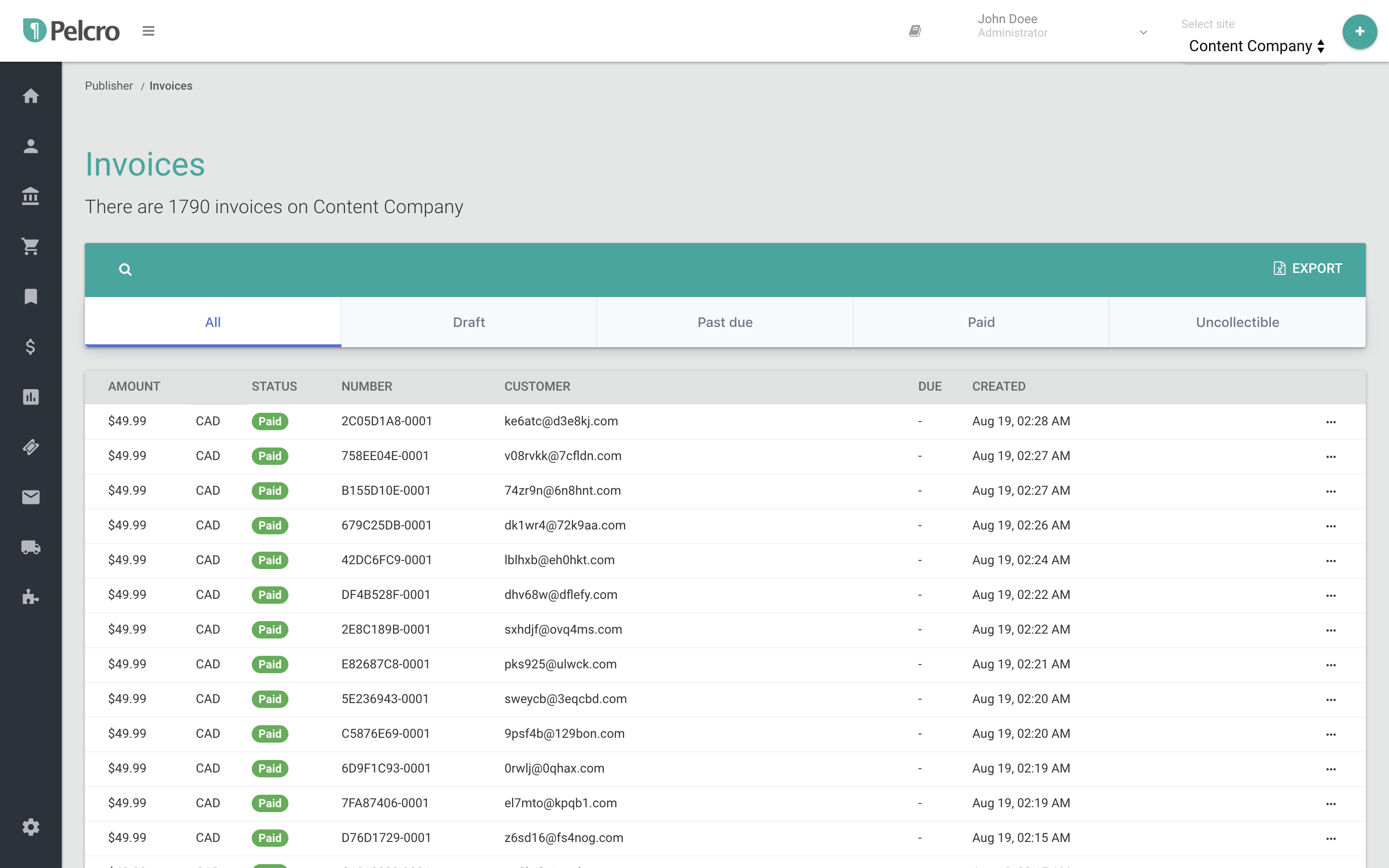The width and height of the screenshot is (1389, 868).
Task: Select invoice number E82687C8-0001
Action: click(386, 664)
